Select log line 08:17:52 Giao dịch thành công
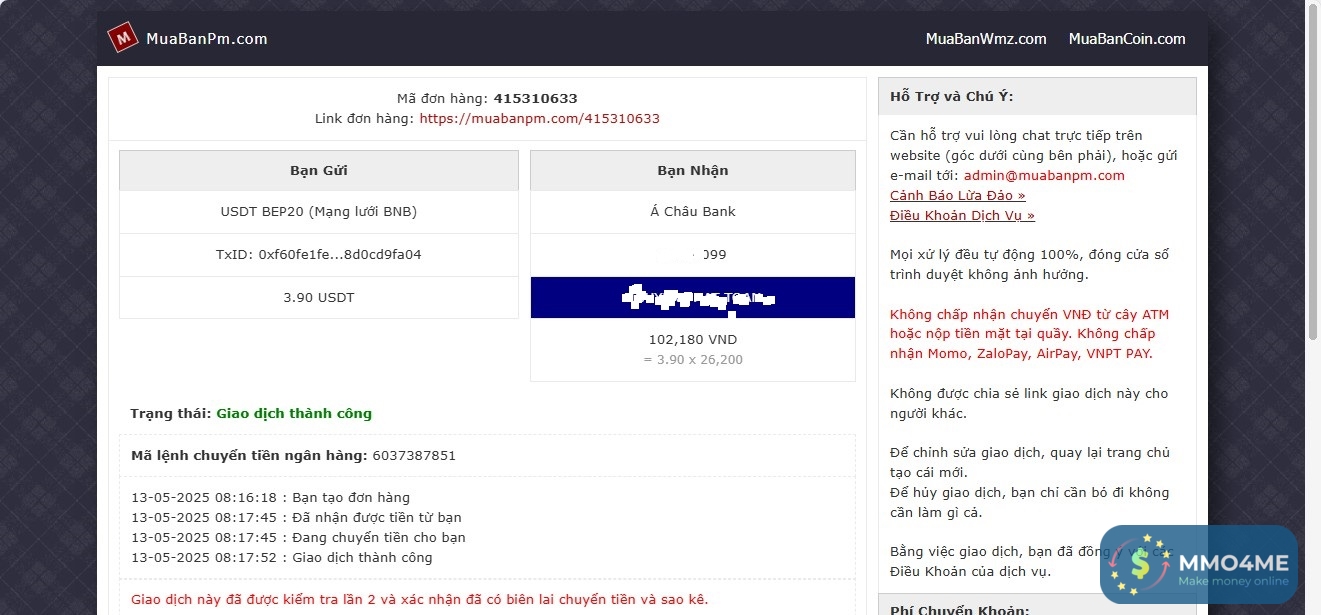This screenshot has height=615, width=1321. coord(282,557)
